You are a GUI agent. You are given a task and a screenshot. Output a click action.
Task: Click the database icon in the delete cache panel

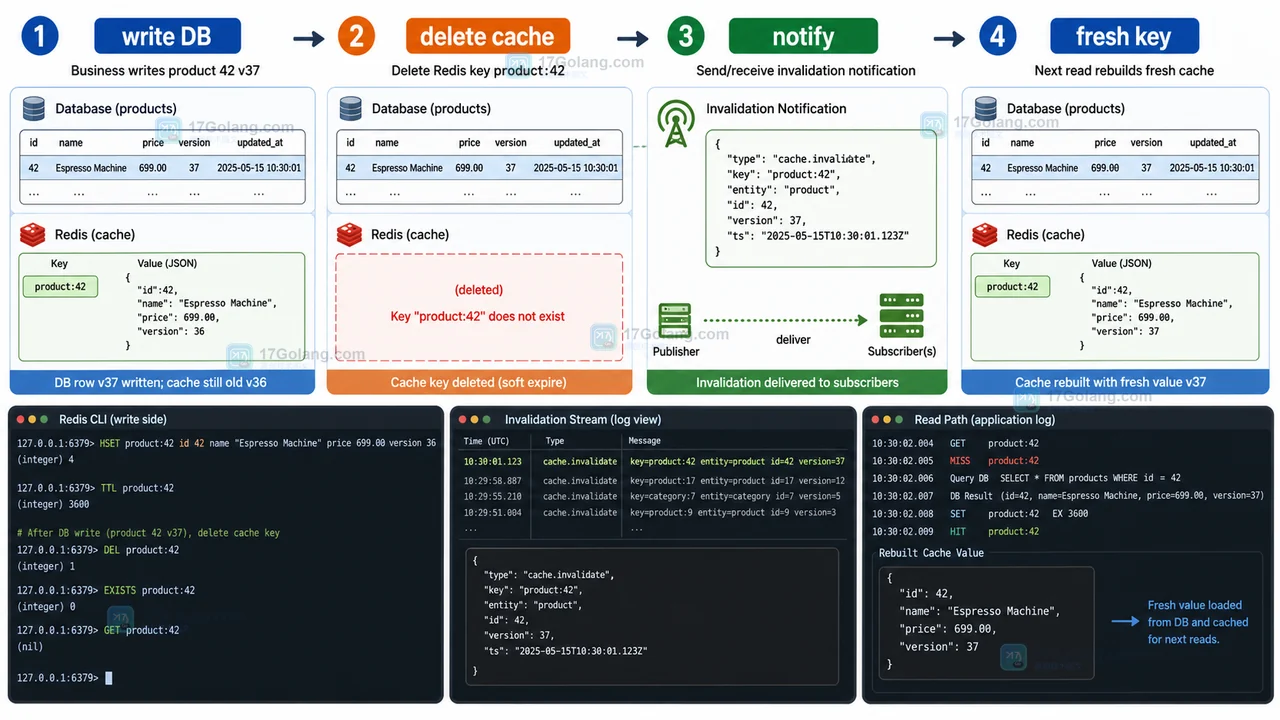pyautogui.click(x=350, y=108)
